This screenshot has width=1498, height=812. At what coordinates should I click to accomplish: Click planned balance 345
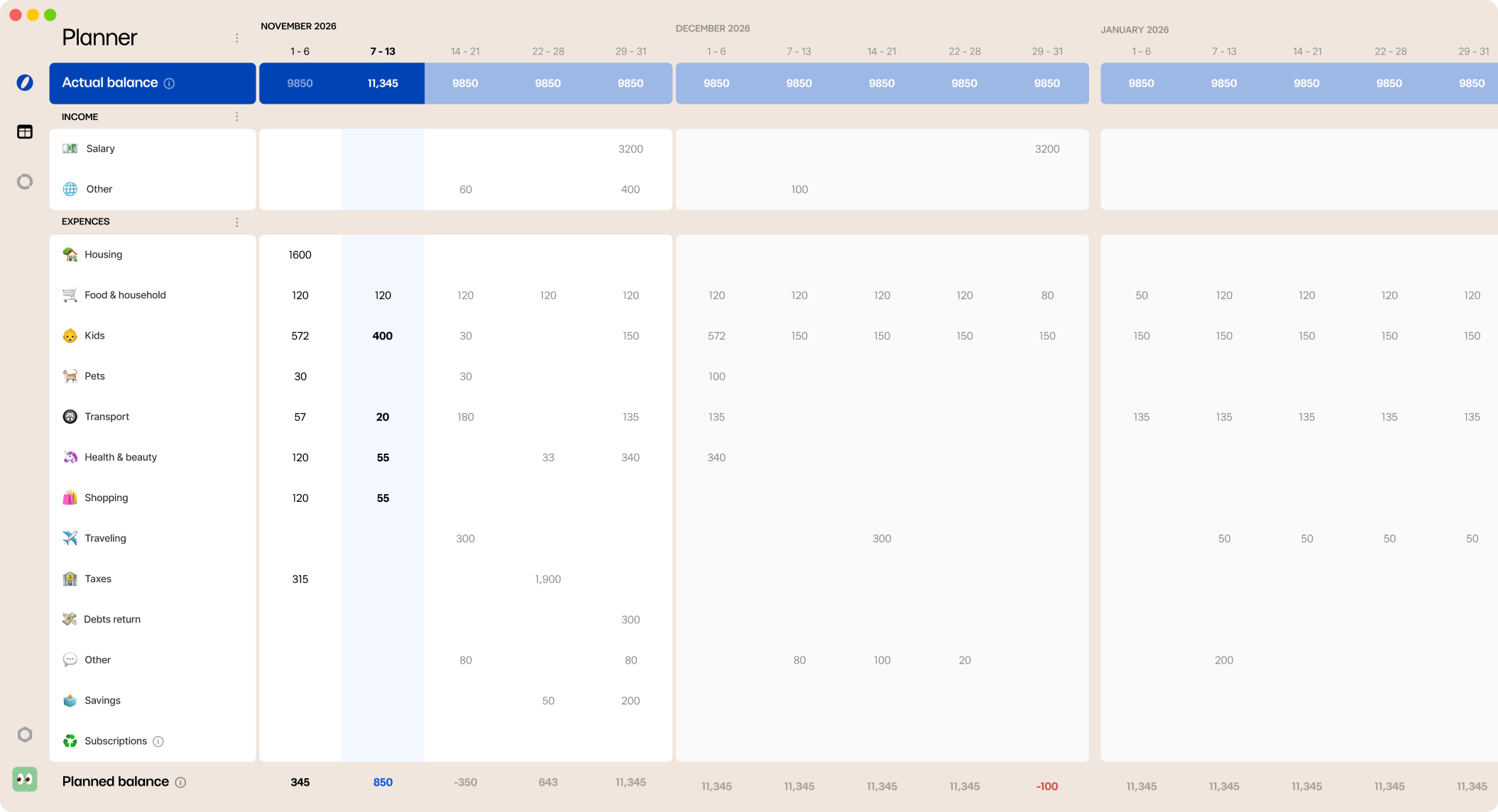tap(300, 782)
